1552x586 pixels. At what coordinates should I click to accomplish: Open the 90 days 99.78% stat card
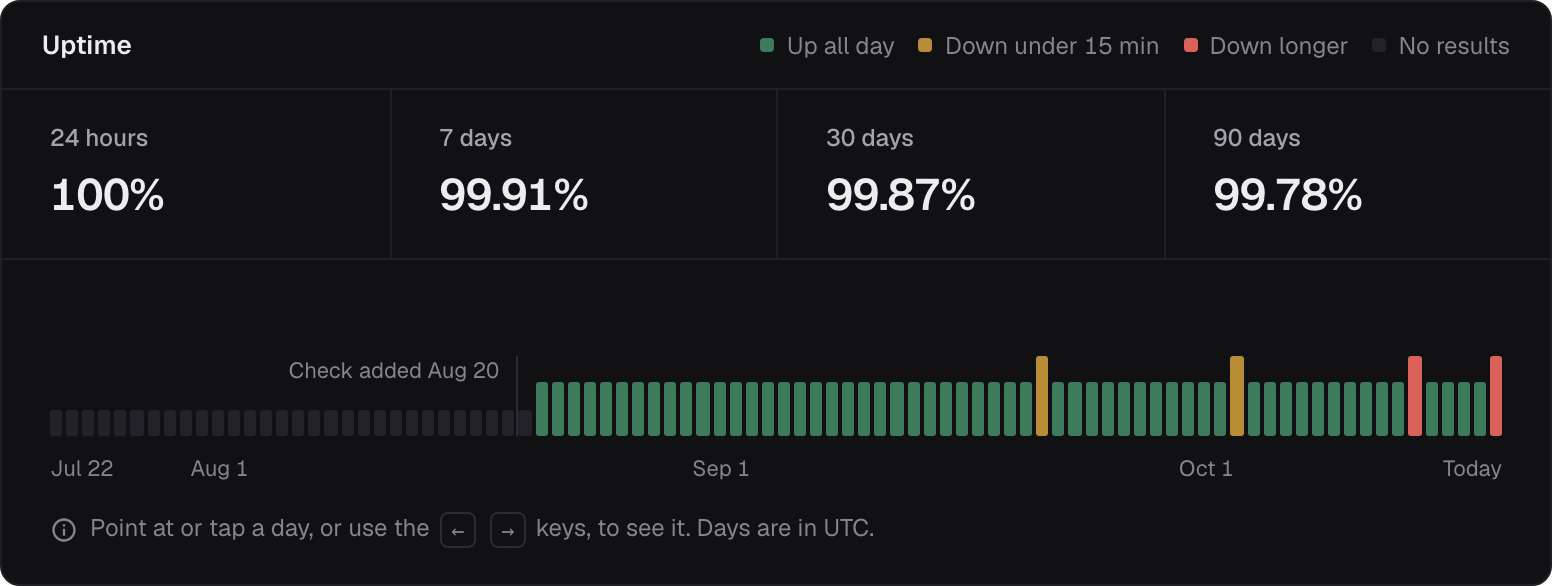(x=1358, y=174)
